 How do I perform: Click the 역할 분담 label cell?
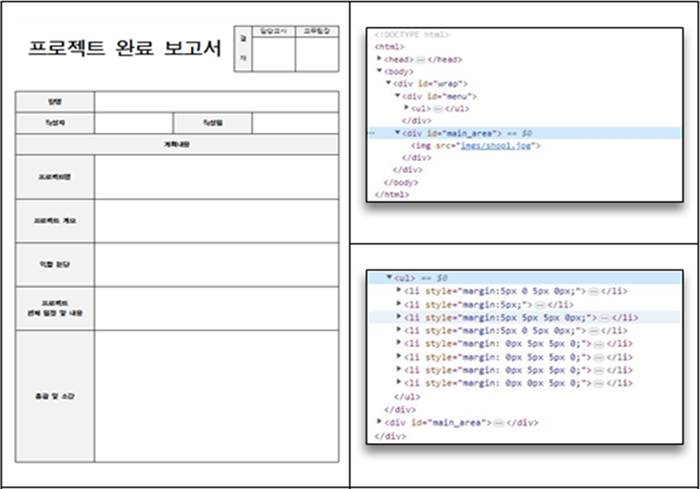(x=55, y=265)
